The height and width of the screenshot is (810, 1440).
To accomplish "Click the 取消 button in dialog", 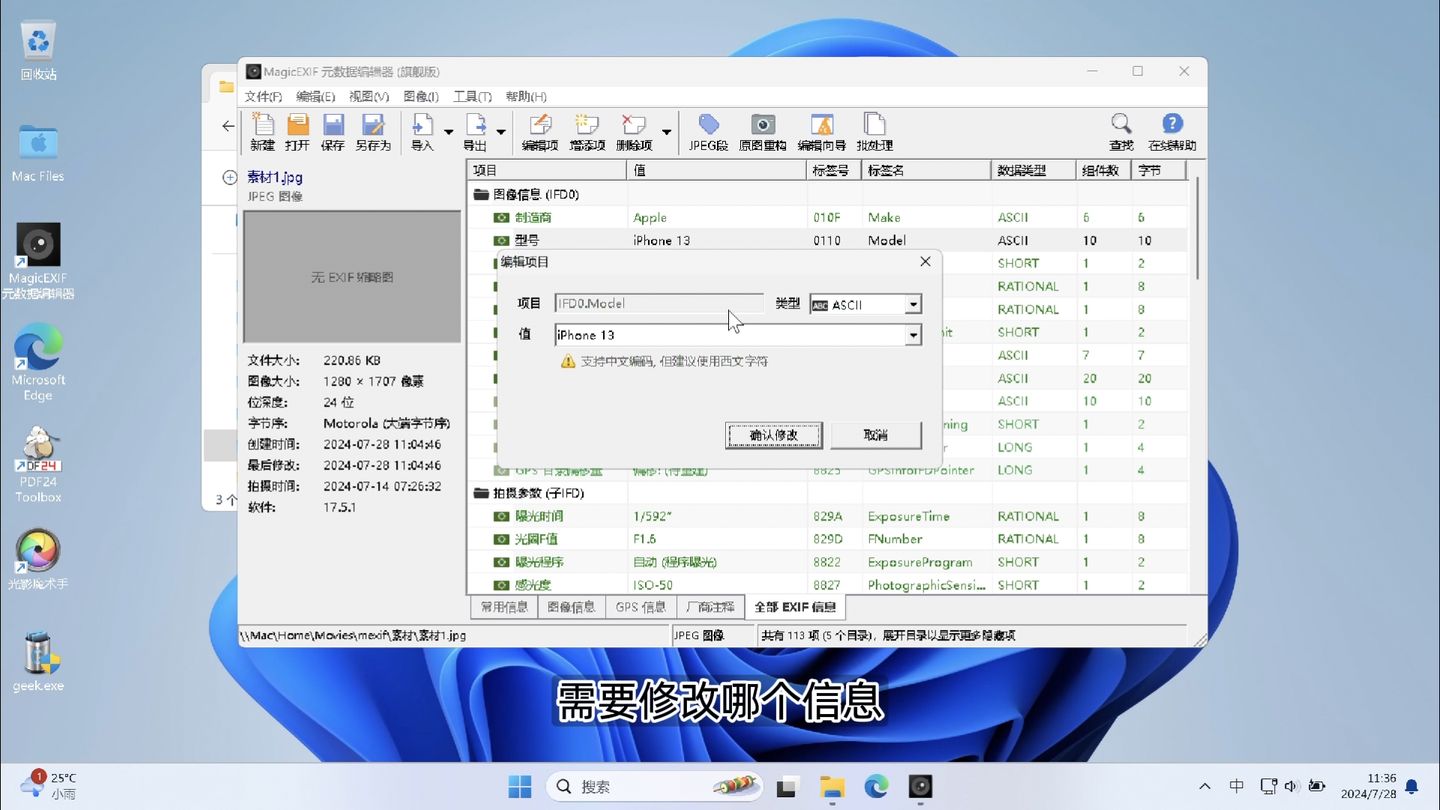I will coord(876,435).
